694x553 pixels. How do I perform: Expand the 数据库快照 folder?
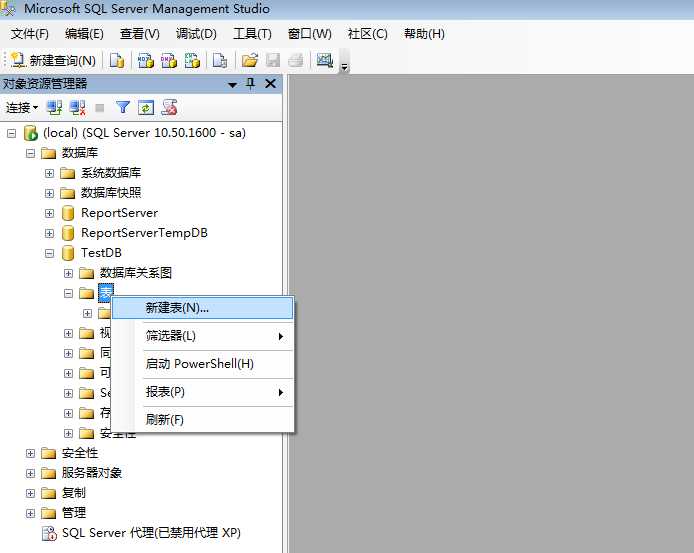pos(50,193)
